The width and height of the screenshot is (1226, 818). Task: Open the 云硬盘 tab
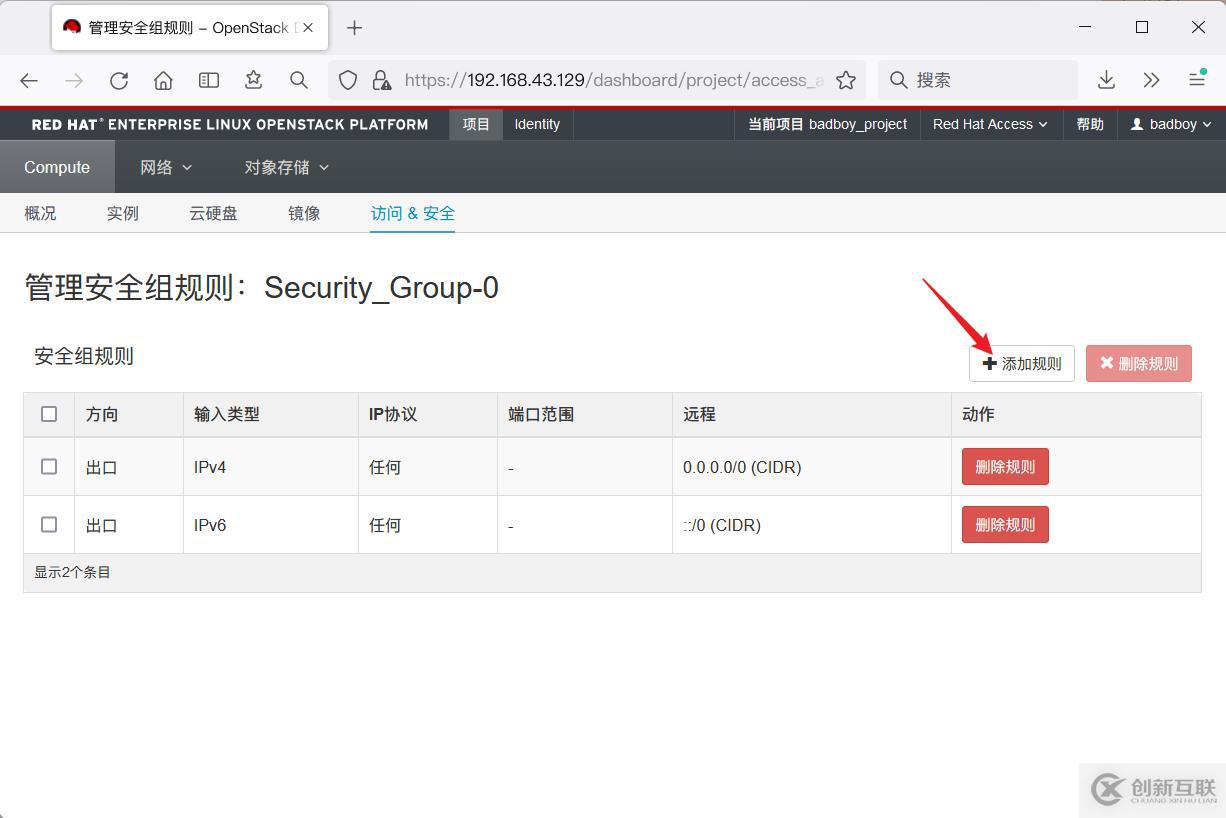click(x=213, y=213)
